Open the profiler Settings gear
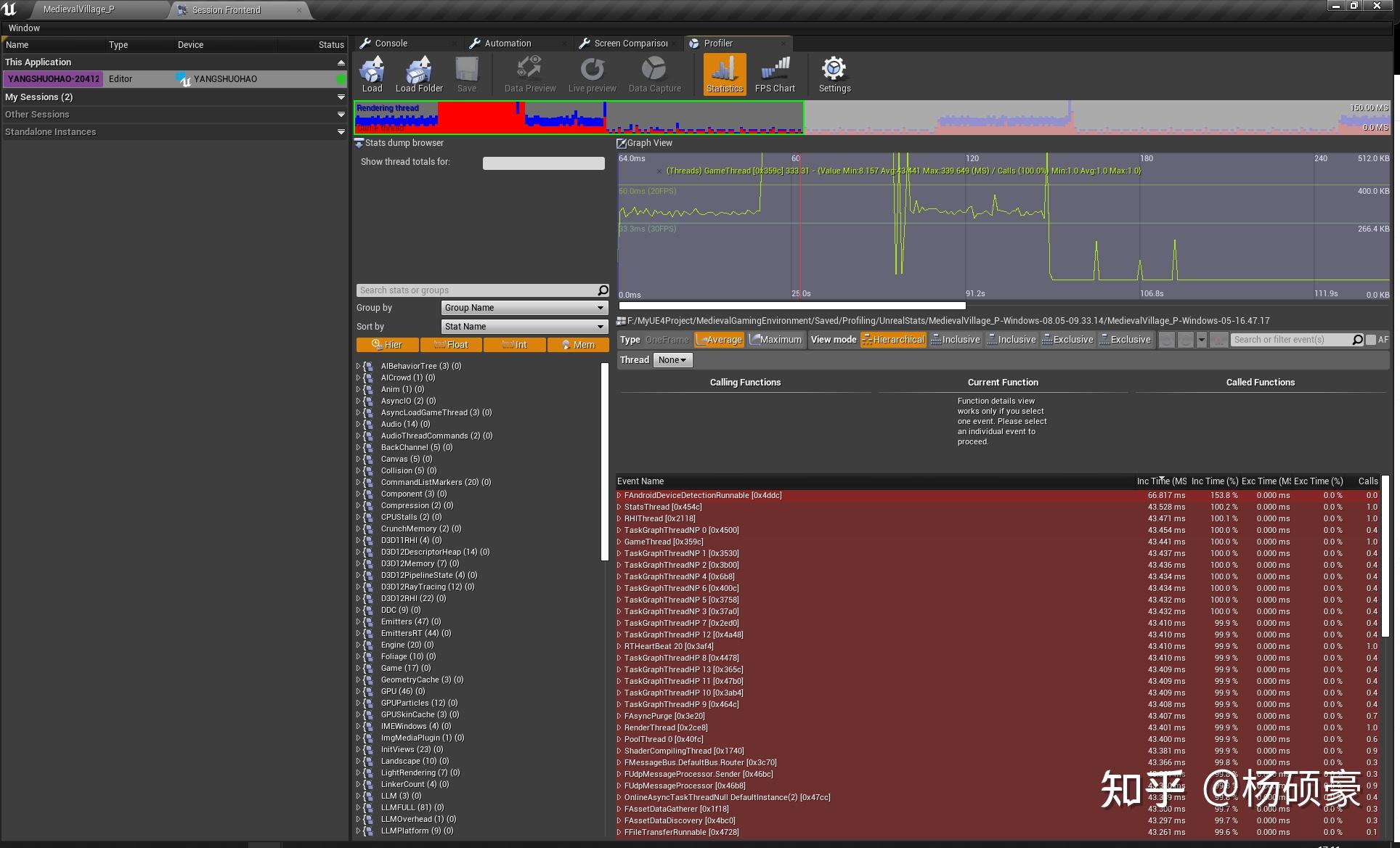Viewport: 1400px width, 848px height. pyautogui.click(x=834, y=75)
